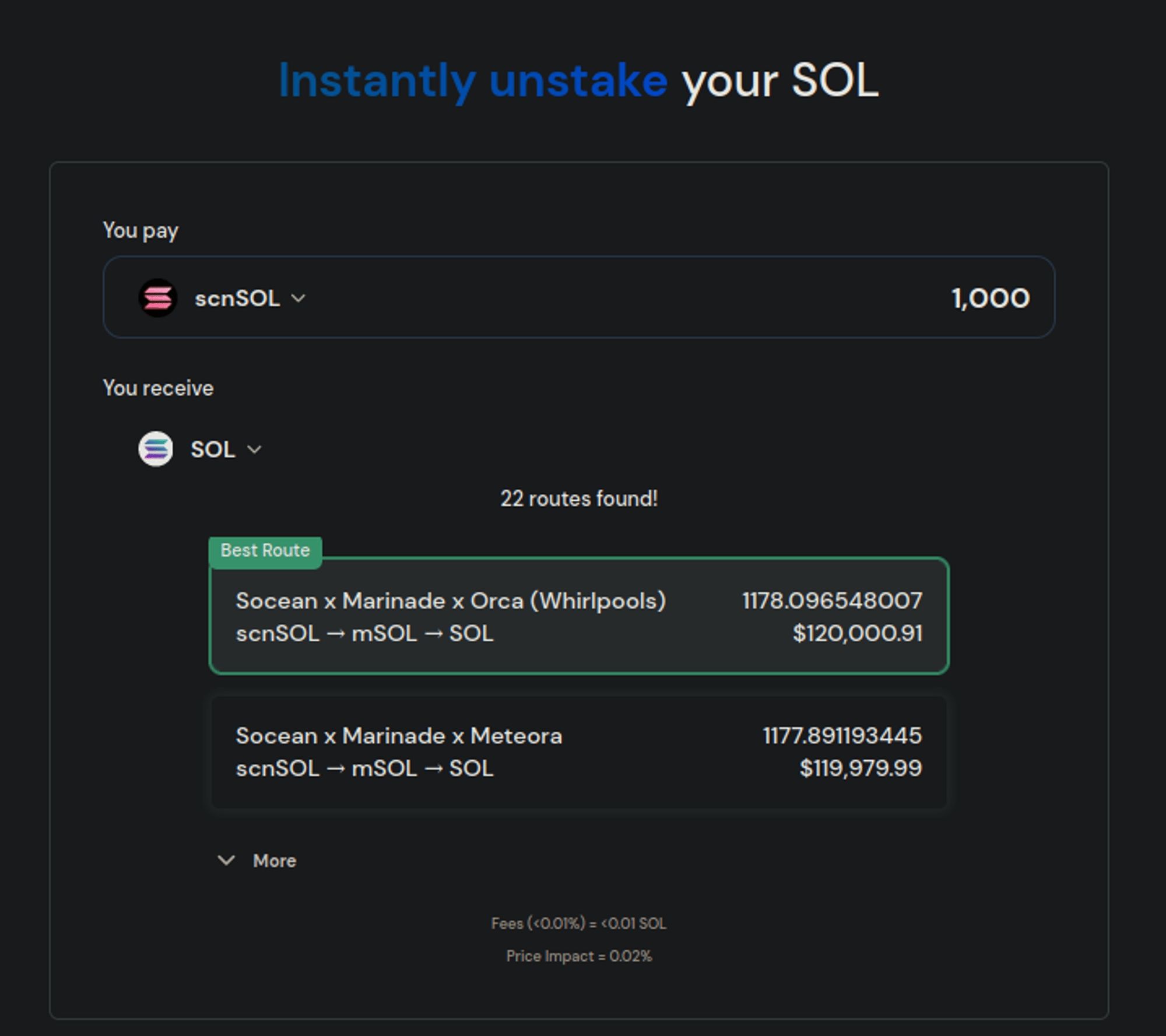The width and height of the screenshot is (1166, 1036).
Task: Click the scnSOL token logo icon
Action: (157, 298)
